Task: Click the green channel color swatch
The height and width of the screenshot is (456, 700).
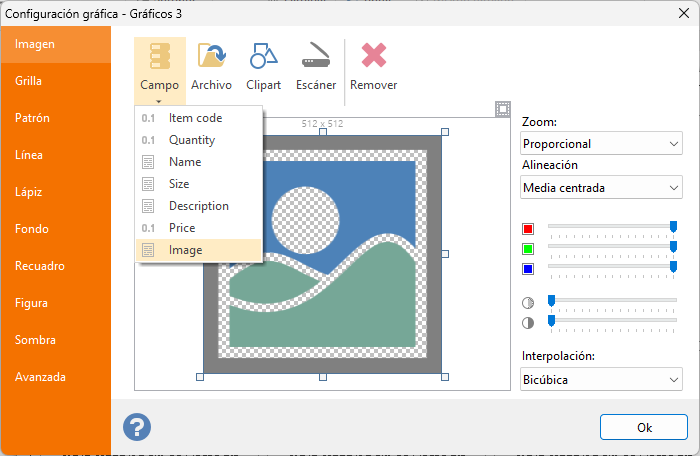Action: point(528,249)
